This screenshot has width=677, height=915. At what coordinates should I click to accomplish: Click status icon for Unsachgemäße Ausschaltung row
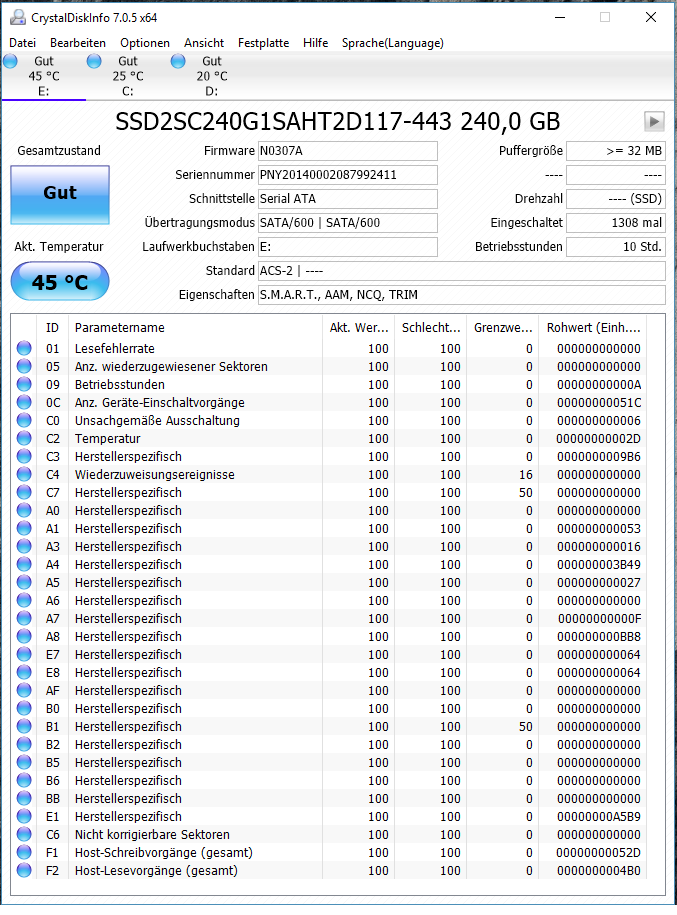pyautogui.click(x=24, y=420)
